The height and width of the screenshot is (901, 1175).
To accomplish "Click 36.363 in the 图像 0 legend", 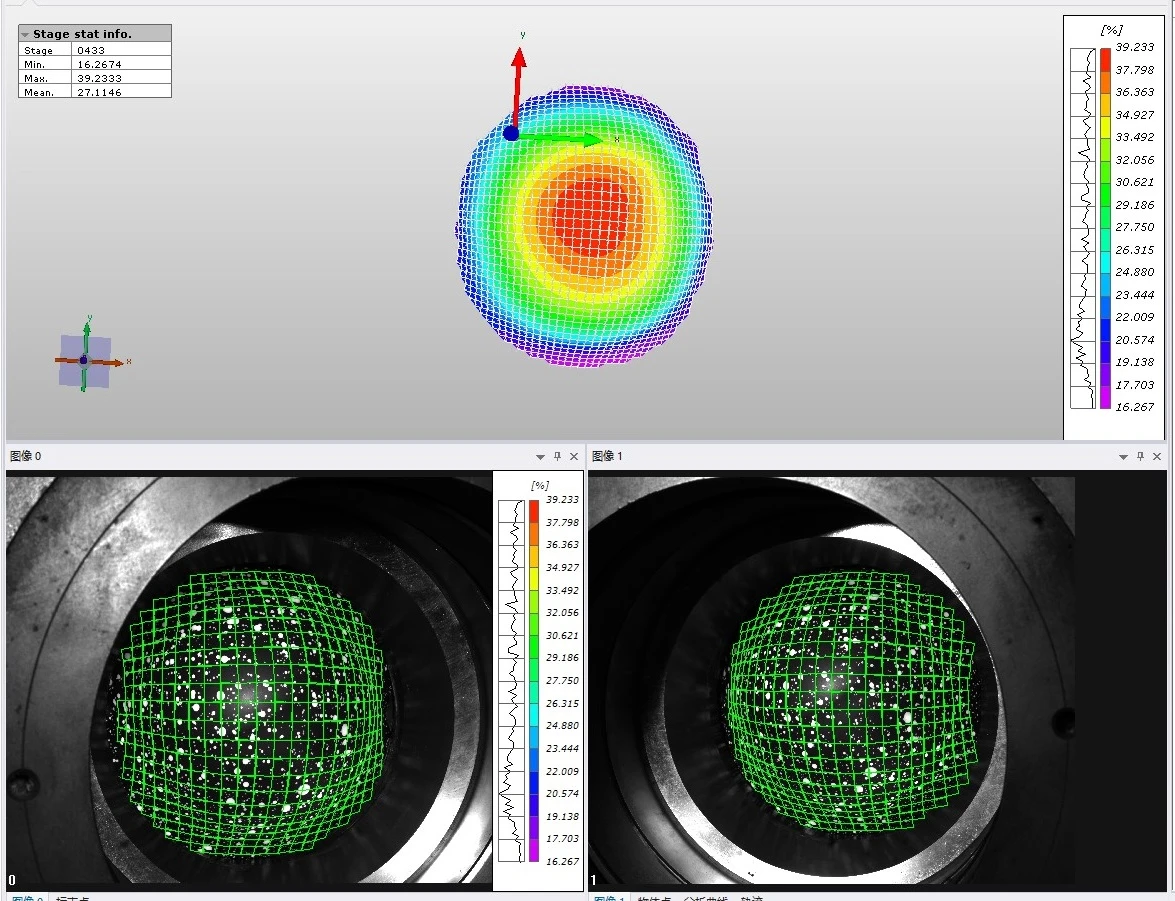I will point(562,544).
